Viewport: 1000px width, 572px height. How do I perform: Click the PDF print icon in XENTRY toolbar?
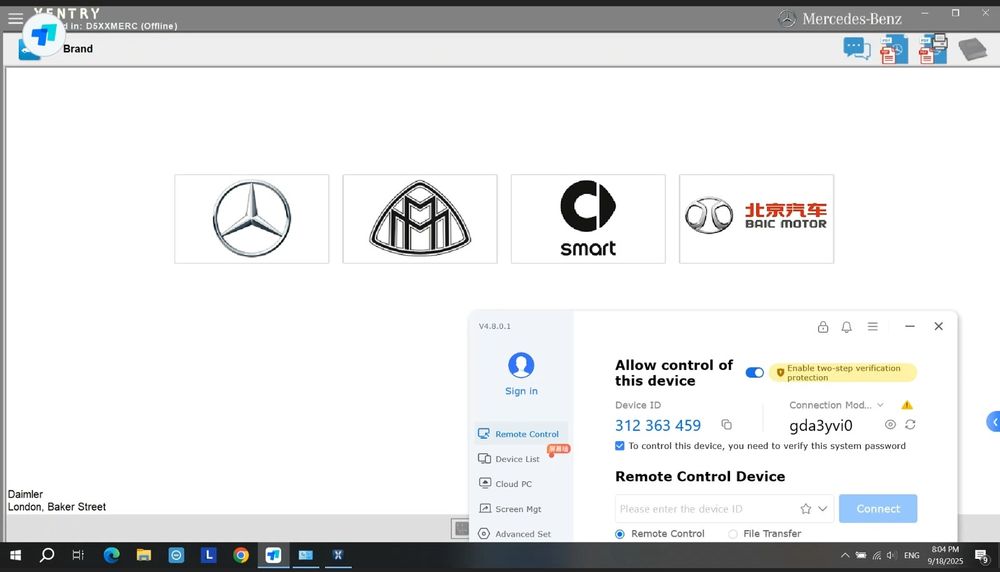point(932,49)
